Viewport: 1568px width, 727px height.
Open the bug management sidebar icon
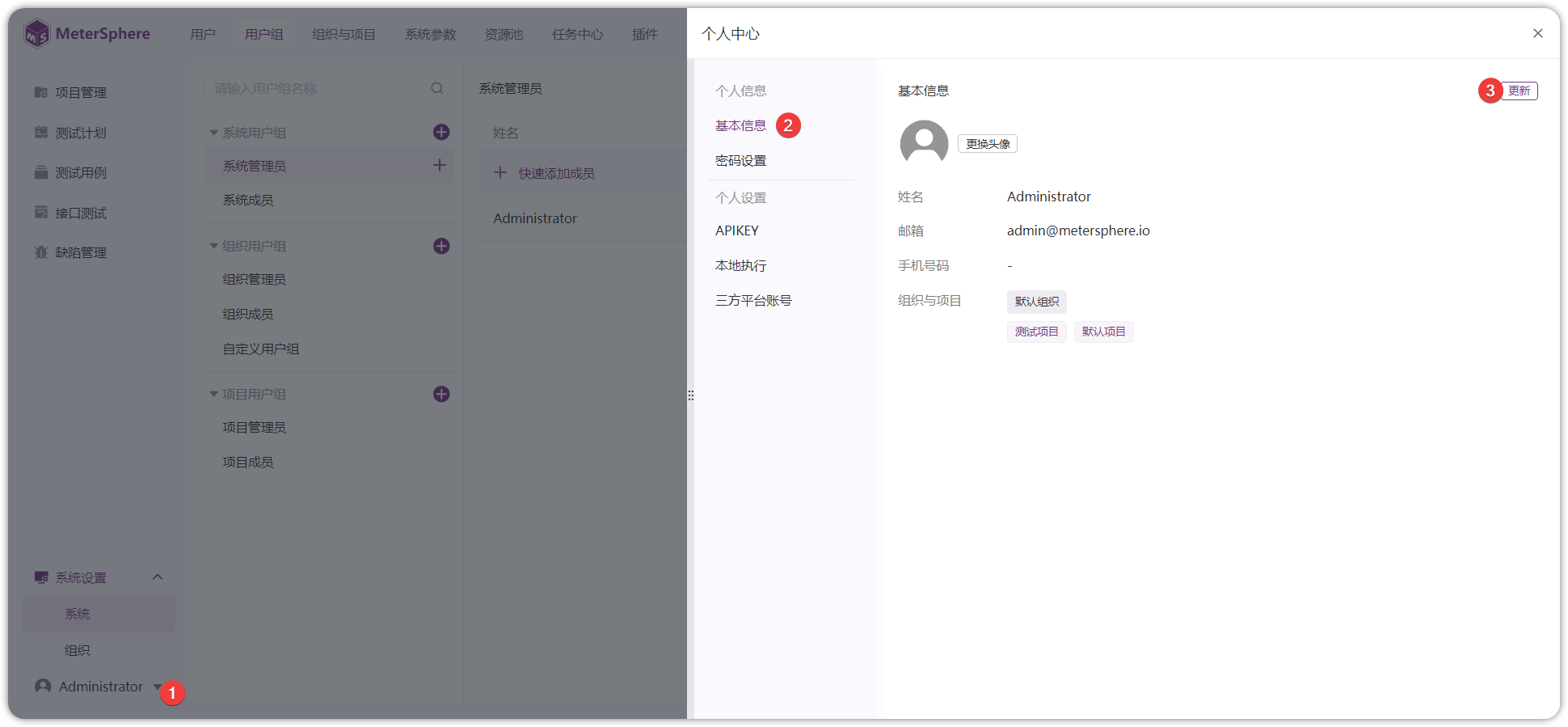pos(41,252)
